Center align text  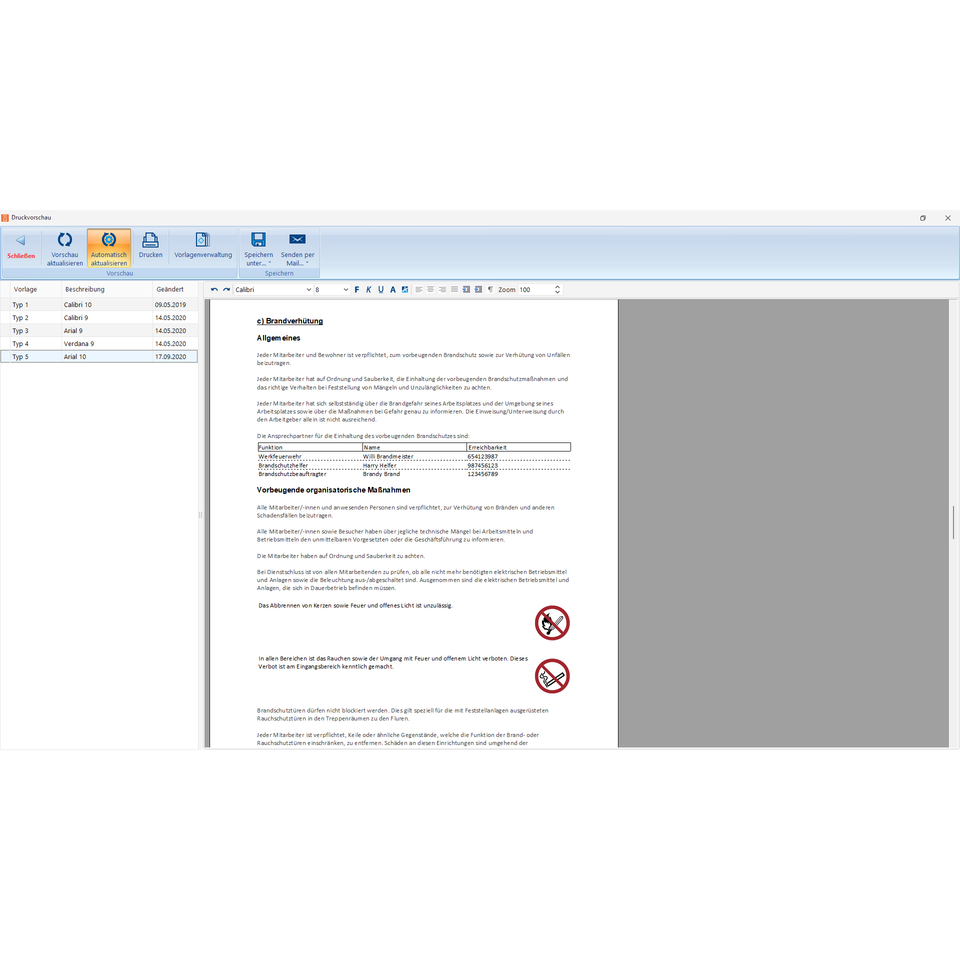[430, 290]
